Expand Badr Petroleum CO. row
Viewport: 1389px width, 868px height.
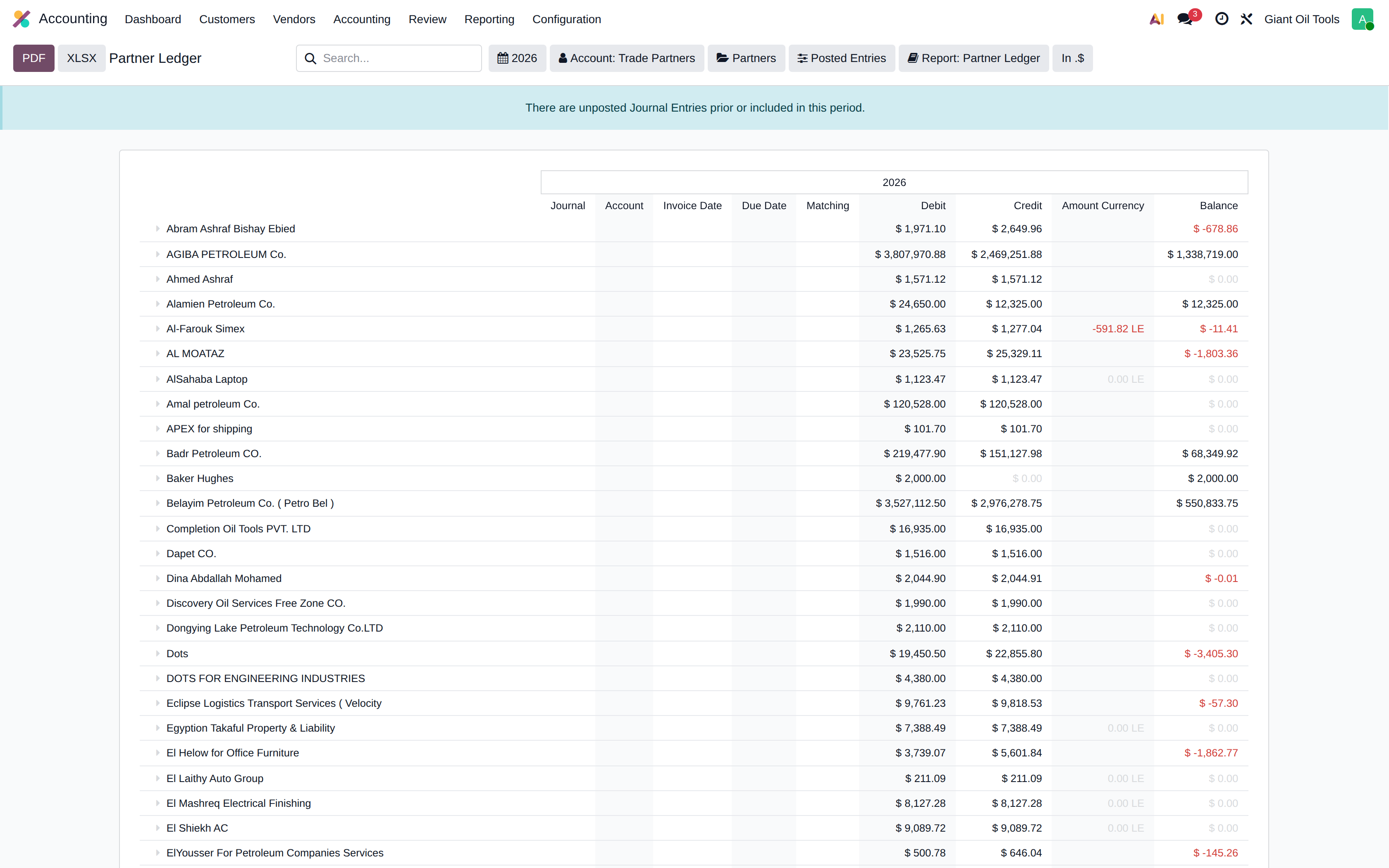click(157, 453)
